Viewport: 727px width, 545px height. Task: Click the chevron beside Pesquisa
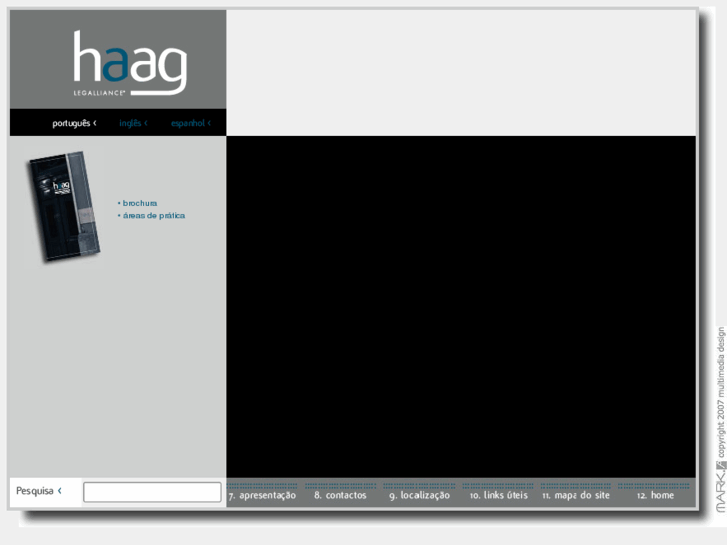click(x=60, y=491)
